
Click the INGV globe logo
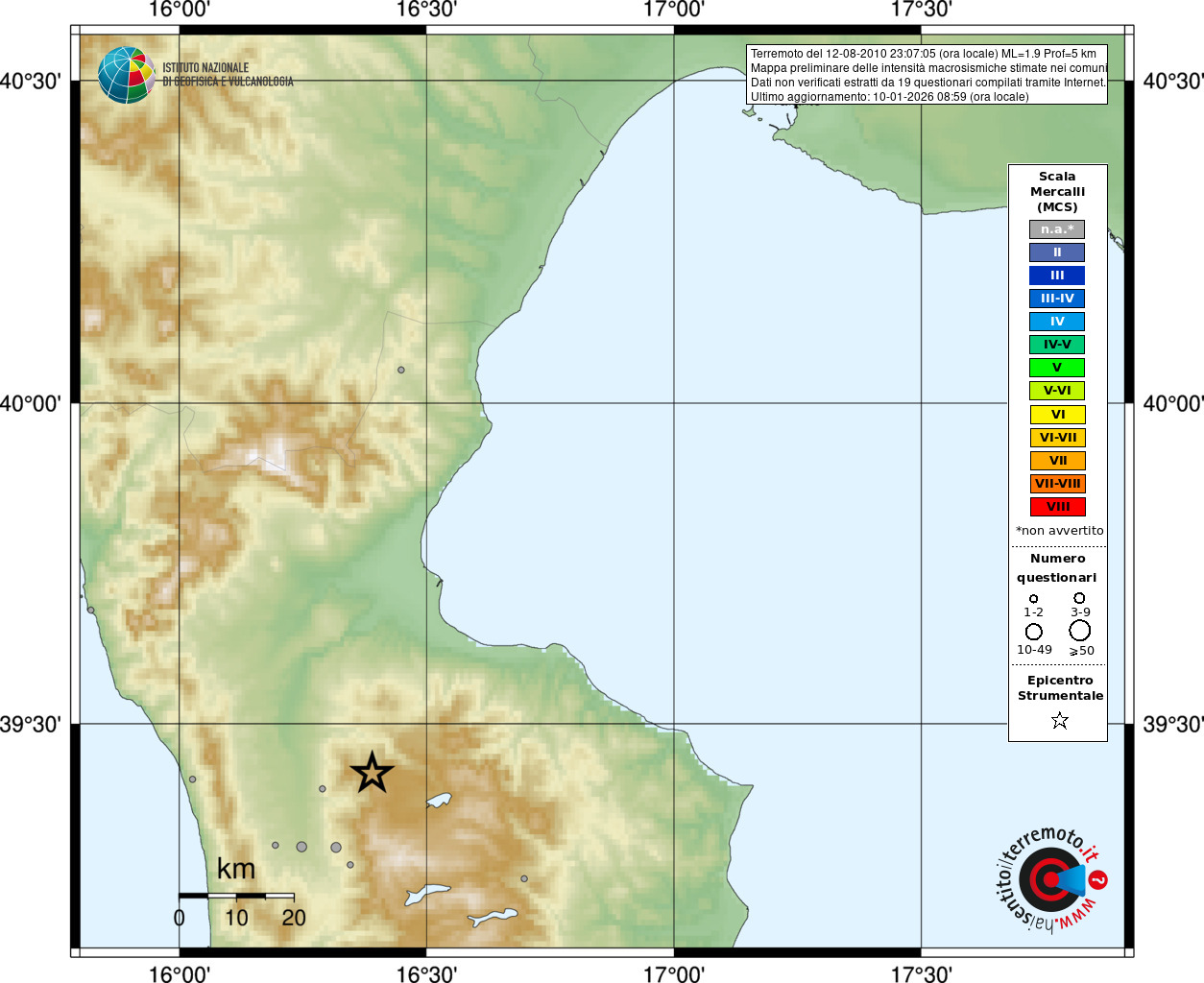tap(126, 75)
